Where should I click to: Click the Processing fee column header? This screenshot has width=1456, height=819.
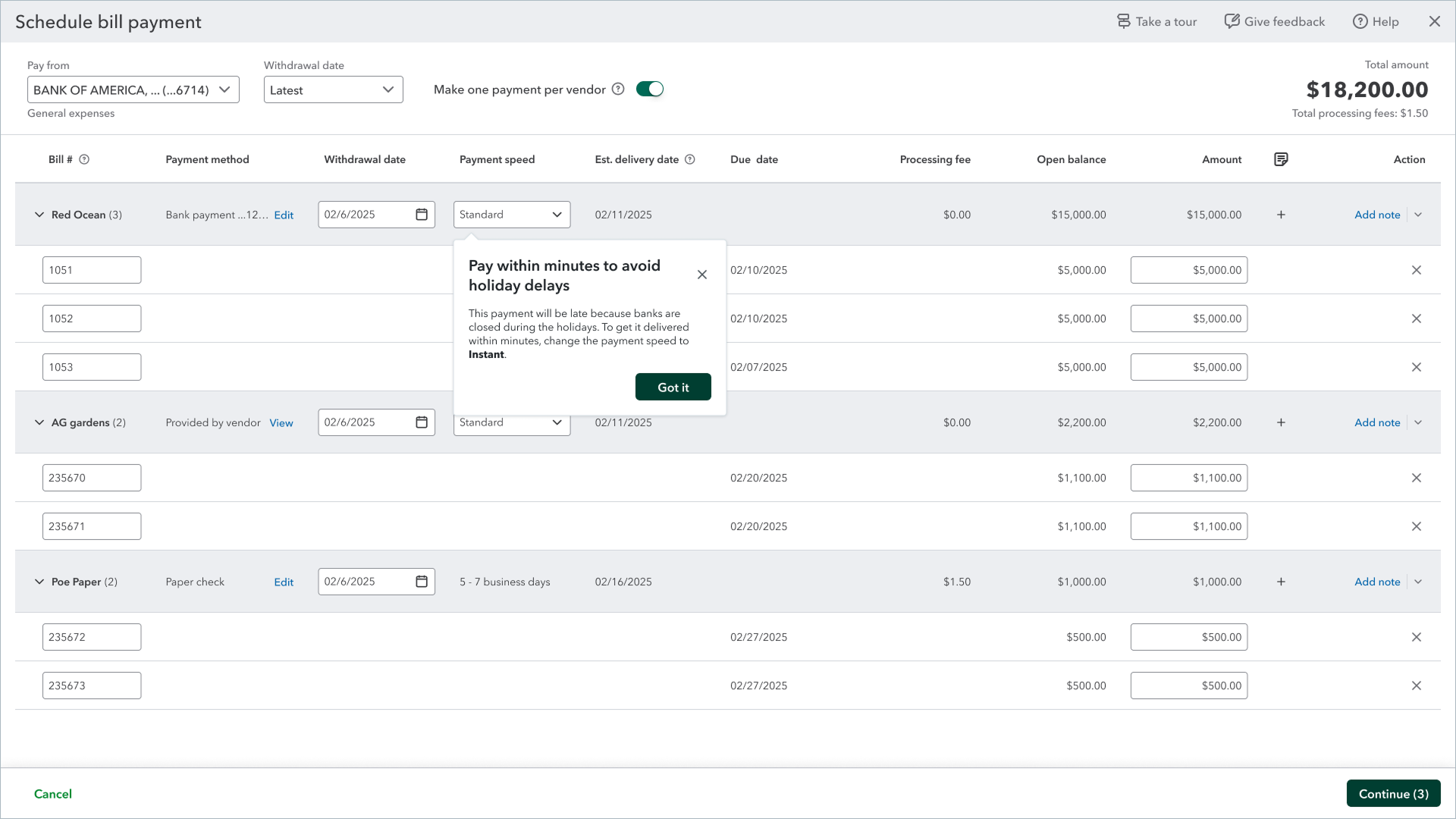coord(935,159)
